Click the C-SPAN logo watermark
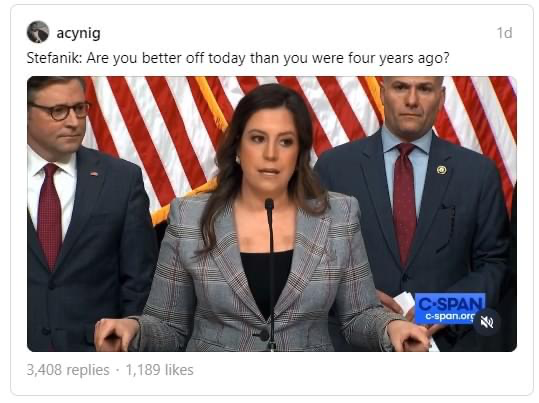The height and width of the screenshot is (403, 539). pyautogui.click(x=450, y=304)
